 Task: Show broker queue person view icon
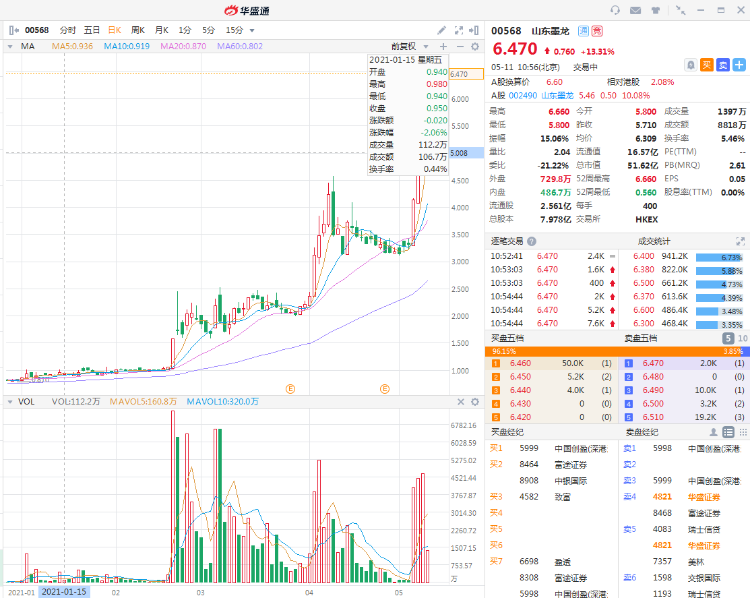click(x=713, y=432)
